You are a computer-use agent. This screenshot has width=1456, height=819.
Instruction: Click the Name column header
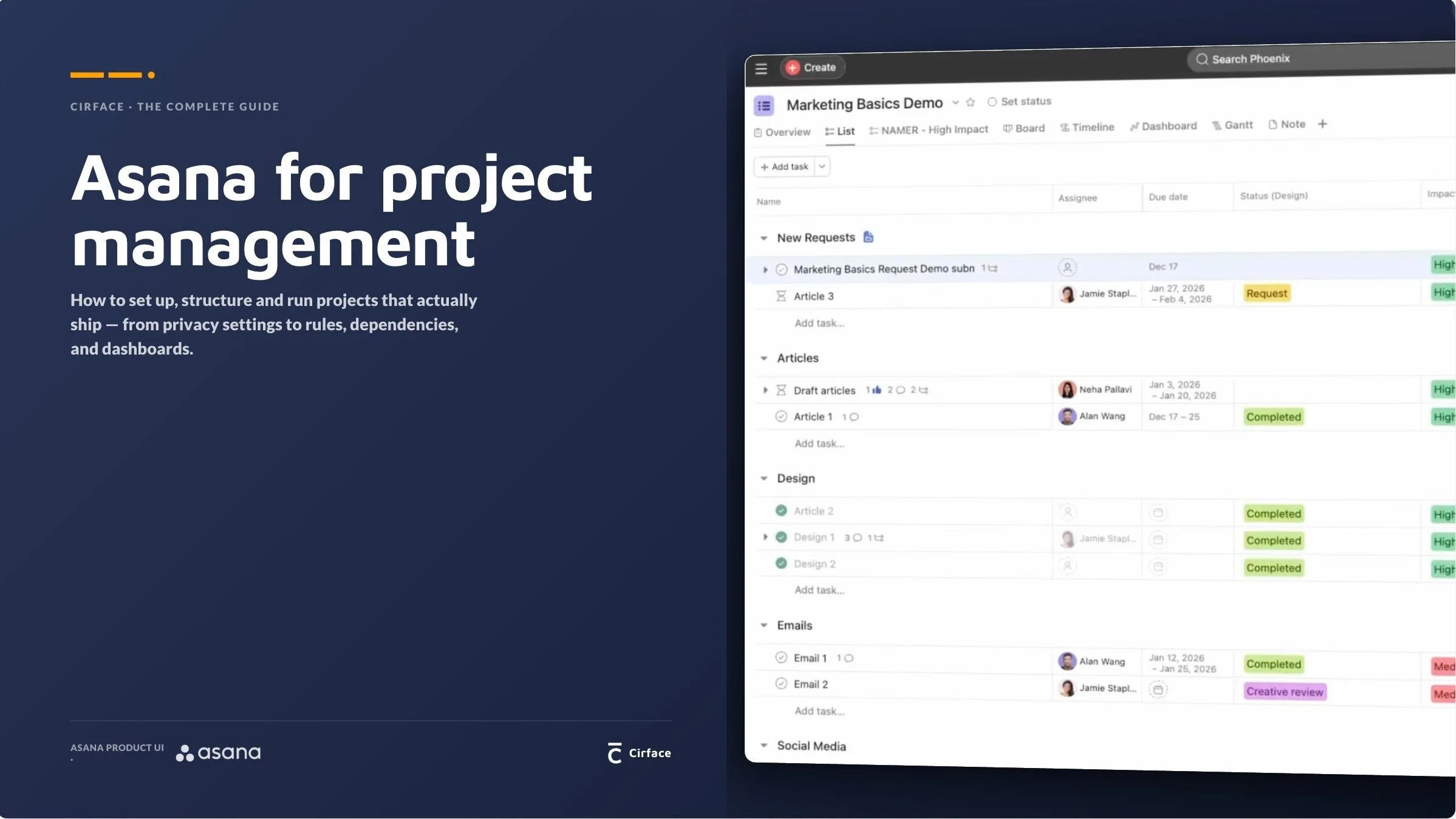tap(768, 202)
